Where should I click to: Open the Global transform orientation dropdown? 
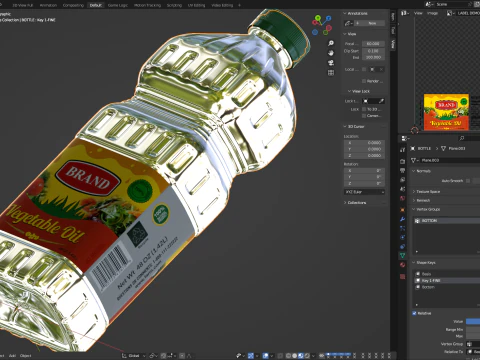[133, 356]
